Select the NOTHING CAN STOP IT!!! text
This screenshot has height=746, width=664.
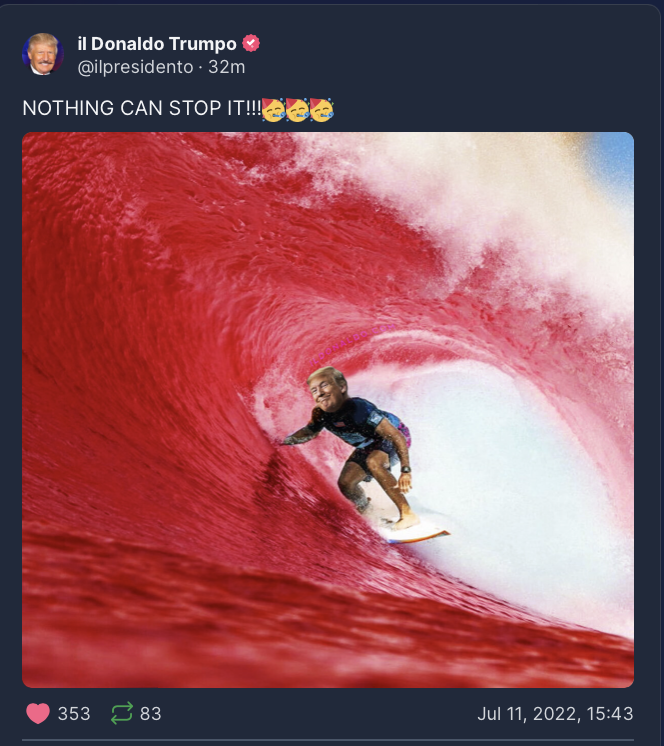click(142, 108)
